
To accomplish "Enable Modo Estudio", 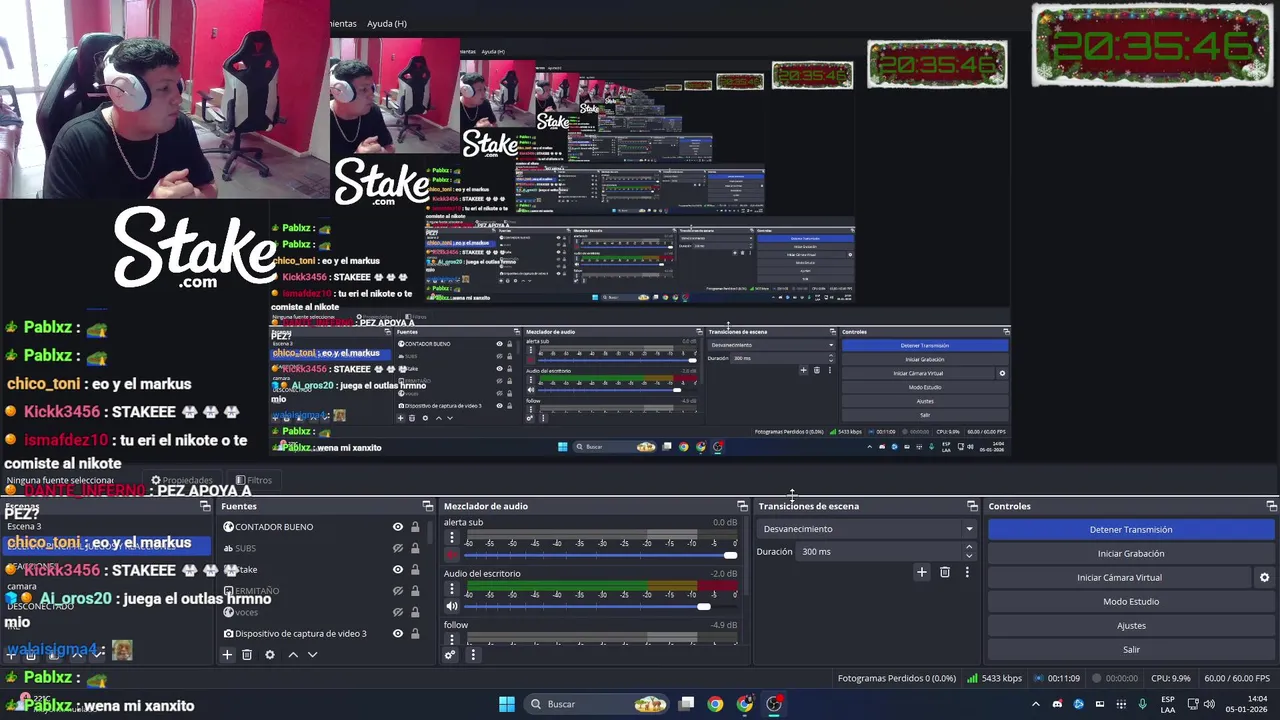I will click(x=1131, y=601).
